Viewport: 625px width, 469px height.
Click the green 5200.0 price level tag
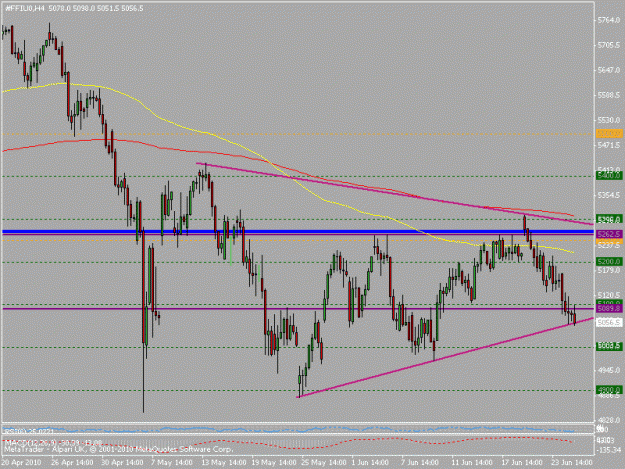(x=609, y=261)
